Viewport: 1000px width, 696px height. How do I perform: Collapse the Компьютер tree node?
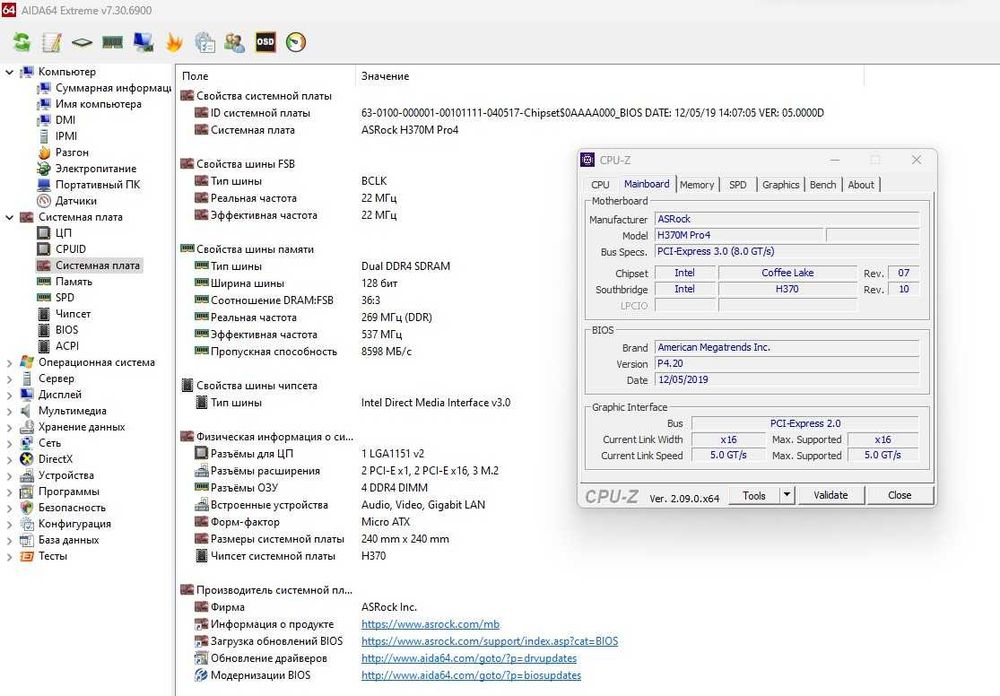pos(9,72)
